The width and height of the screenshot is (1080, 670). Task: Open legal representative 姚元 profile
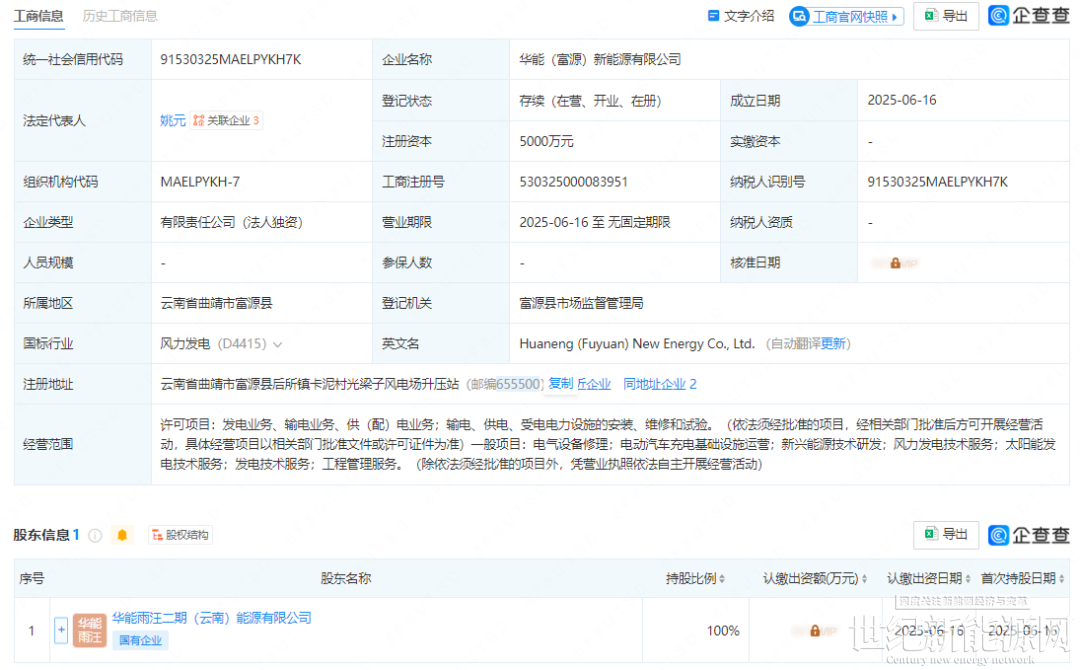(173, 121)
